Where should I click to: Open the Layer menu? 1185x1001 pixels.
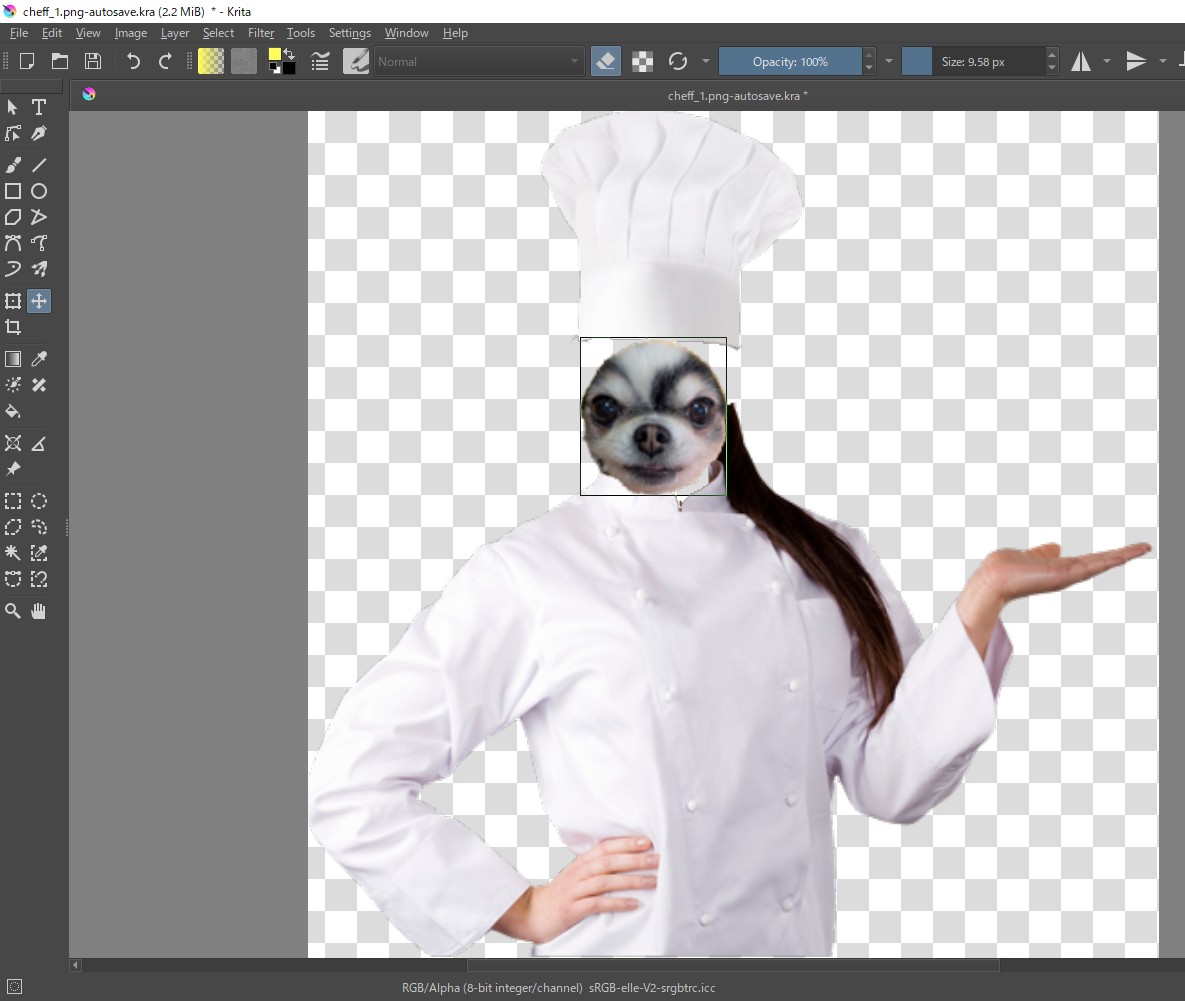pyautogui.click(x=175, y=33)
